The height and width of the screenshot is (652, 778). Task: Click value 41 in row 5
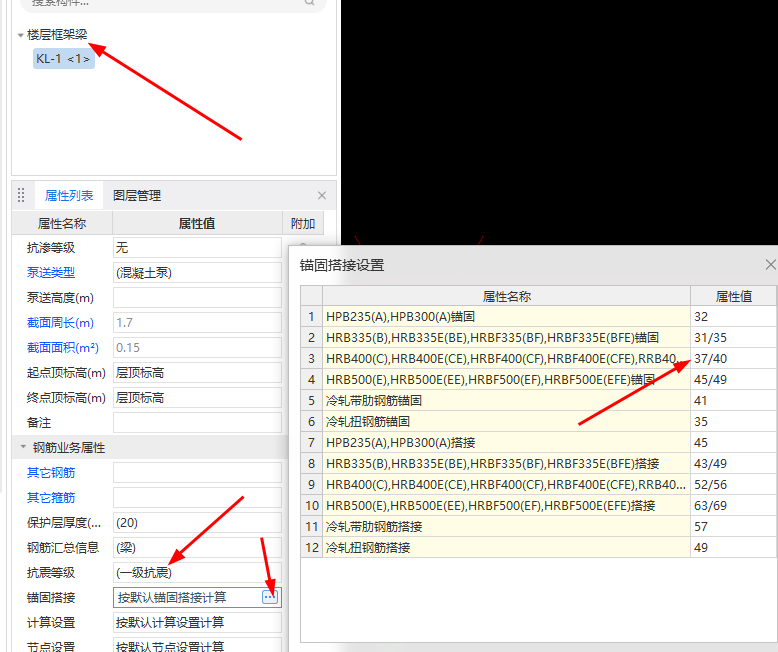(733, 400)
